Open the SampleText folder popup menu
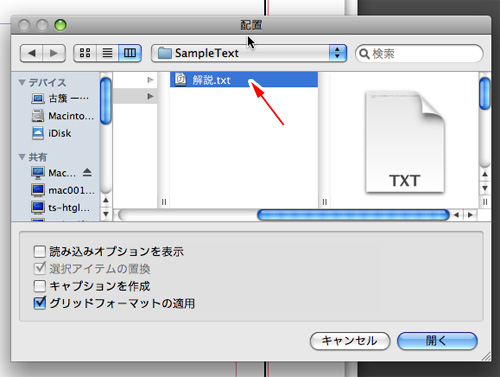Image resolution: width=500 pixels, height=377 pixels. [249, 53]
